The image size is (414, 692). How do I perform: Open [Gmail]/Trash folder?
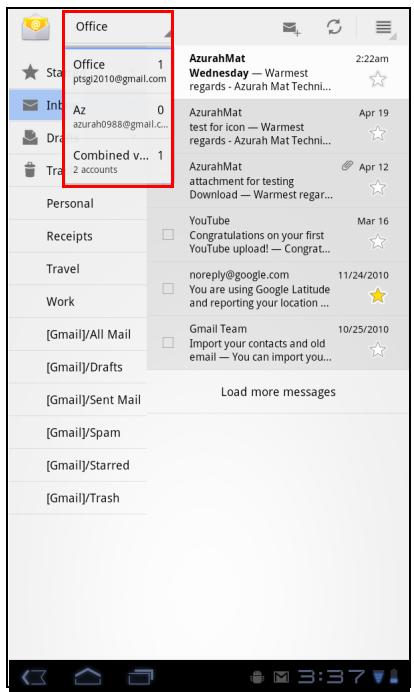coord(78,498)
